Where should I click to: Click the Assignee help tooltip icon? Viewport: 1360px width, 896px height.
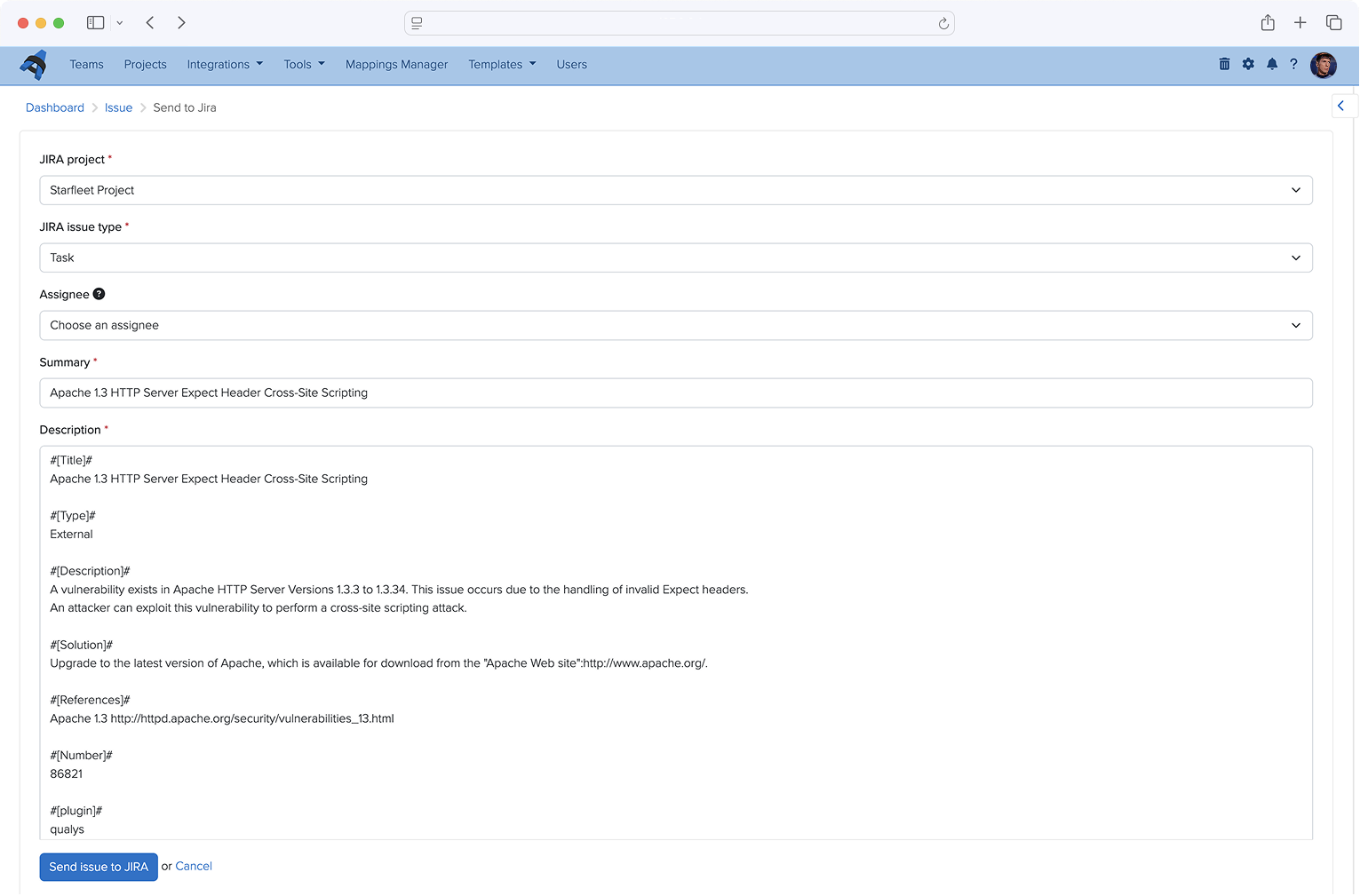tap(99, 294)
